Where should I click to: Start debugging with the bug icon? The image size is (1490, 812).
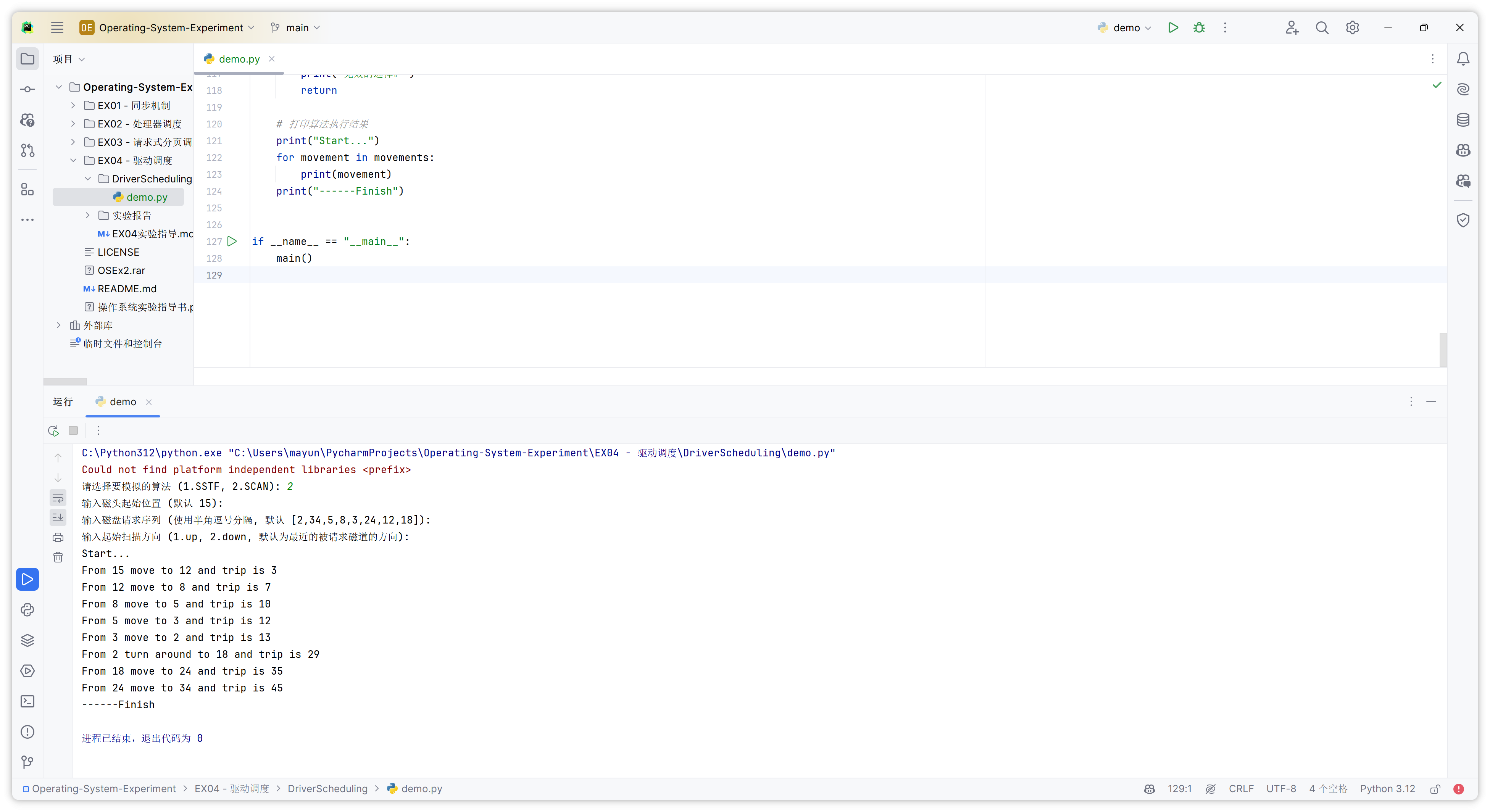point(1199,28)
